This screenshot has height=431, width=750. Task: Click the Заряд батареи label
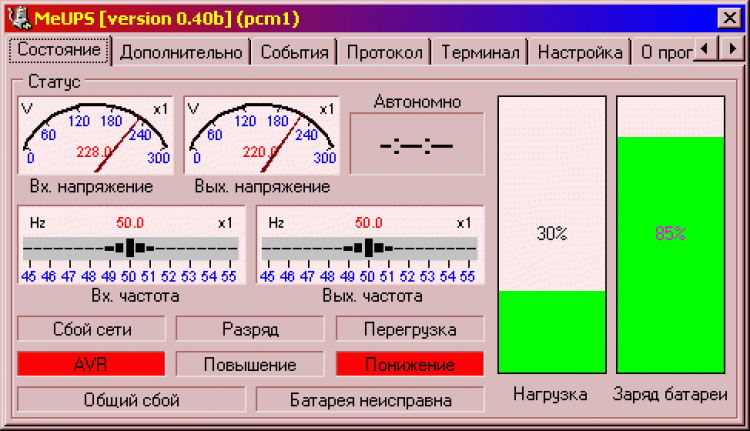pos(670,395)
